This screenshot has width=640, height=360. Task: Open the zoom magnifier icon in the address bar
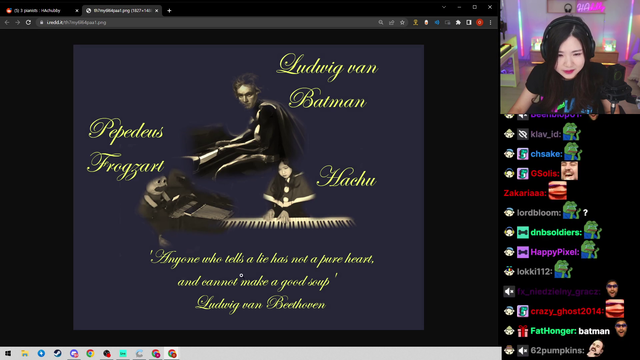[x=381, y=22]
